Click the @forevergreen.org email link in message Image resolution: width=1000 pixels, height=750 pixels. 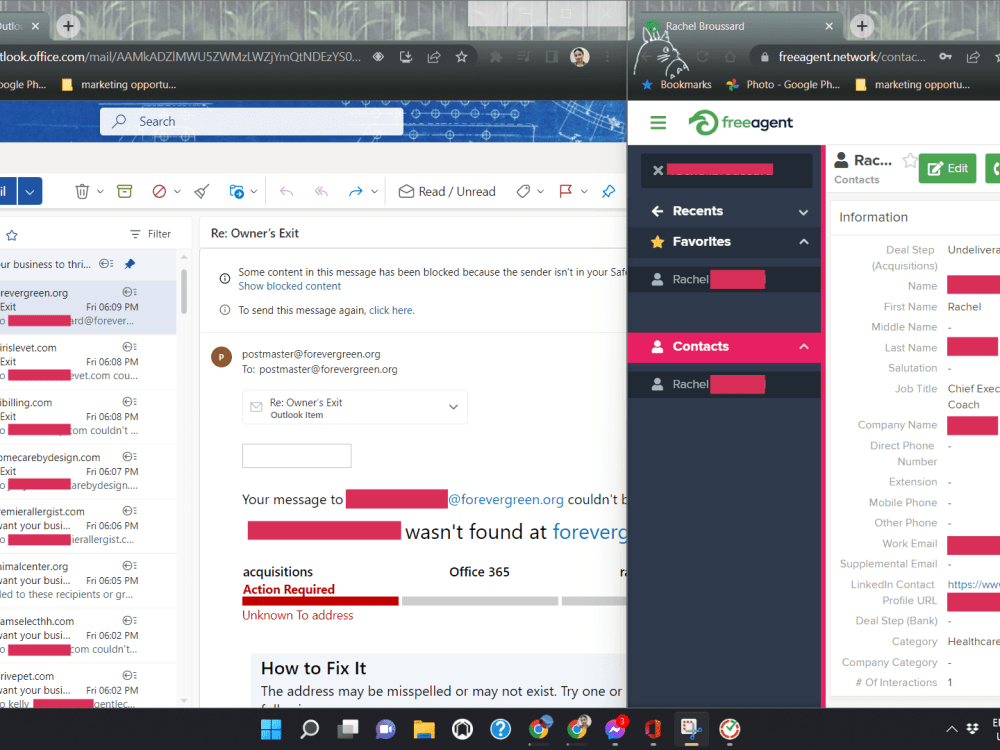pyautogui.click(x=506, y=499)
